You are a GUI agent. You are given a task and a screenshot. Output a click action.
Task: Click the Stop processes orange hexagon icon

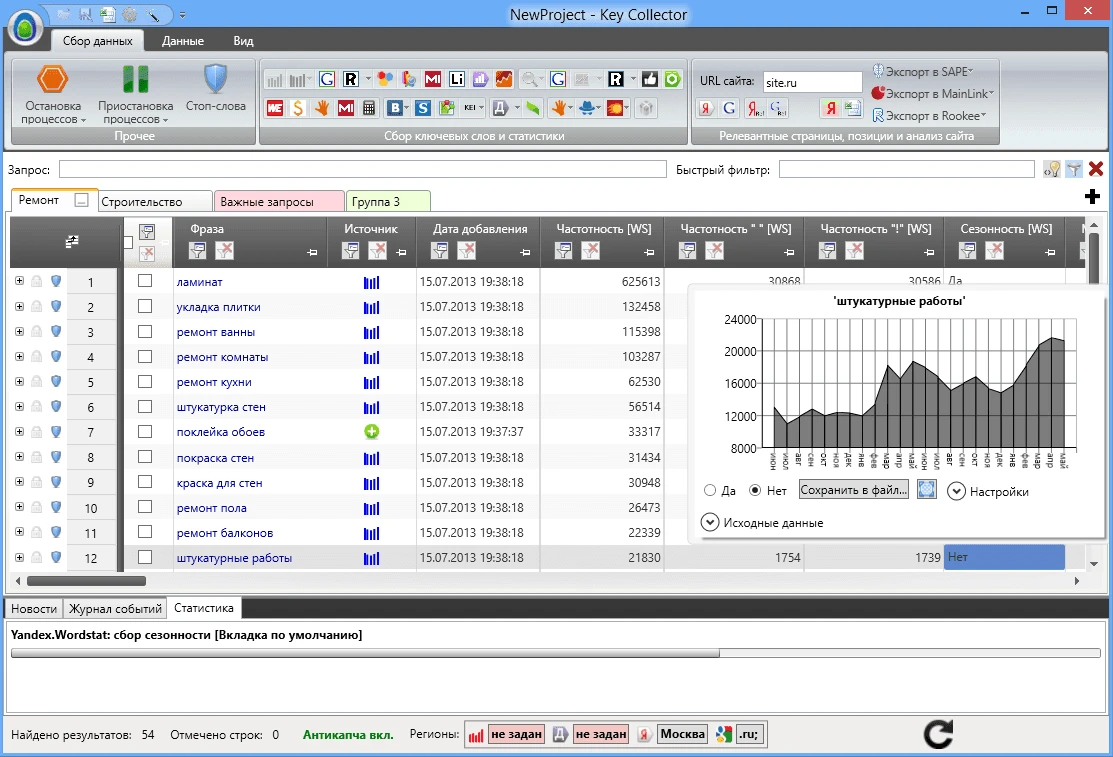click(53, 79)
